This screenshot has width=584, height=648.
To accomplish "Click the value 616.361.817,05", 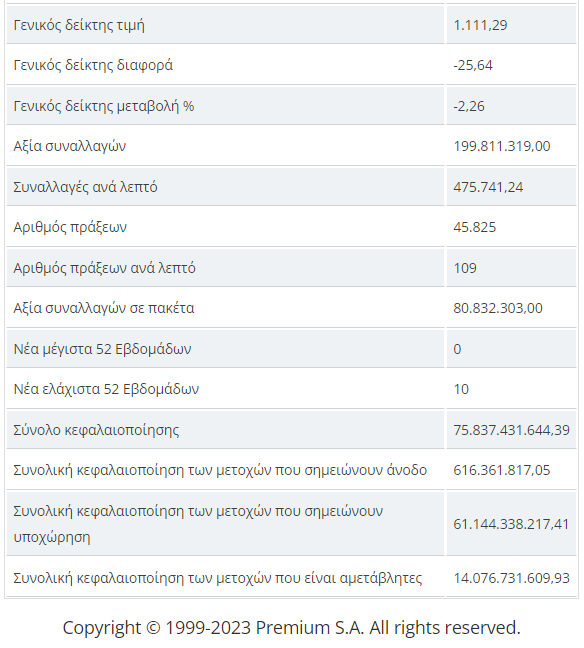I will coord(502,470).
